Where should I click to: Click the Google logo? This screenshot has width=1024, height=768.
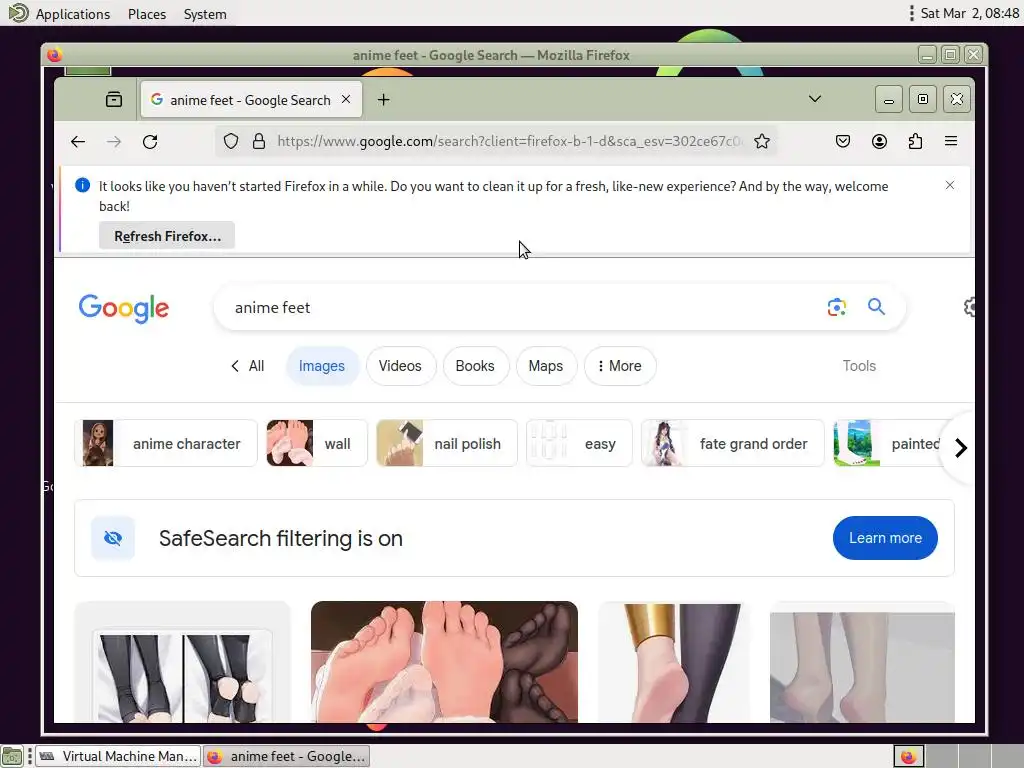(124, 308)
